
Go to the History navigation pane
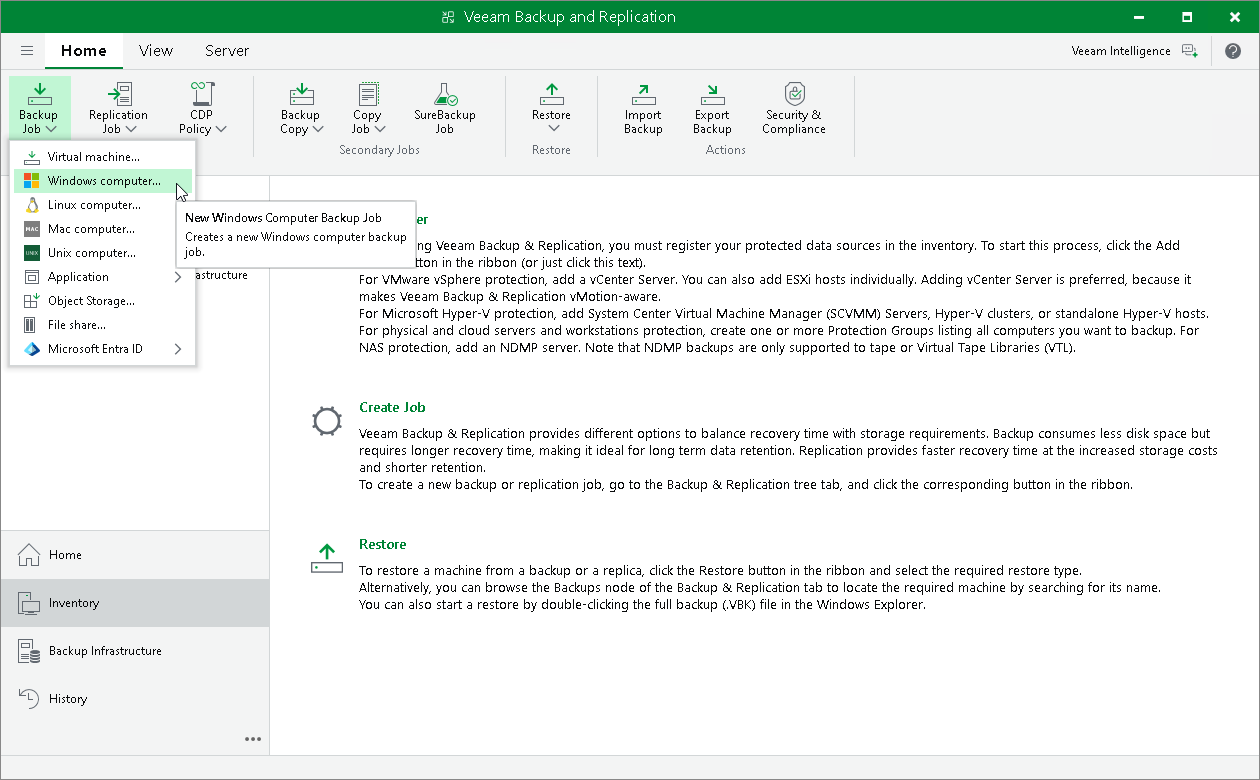pyautogui.click(x=135, y=699)
